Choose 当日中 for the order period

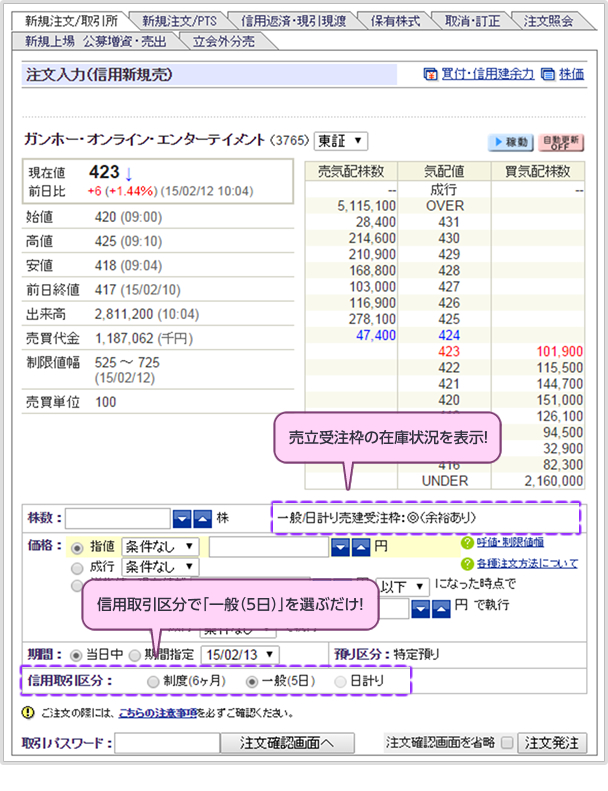(76, 656)
